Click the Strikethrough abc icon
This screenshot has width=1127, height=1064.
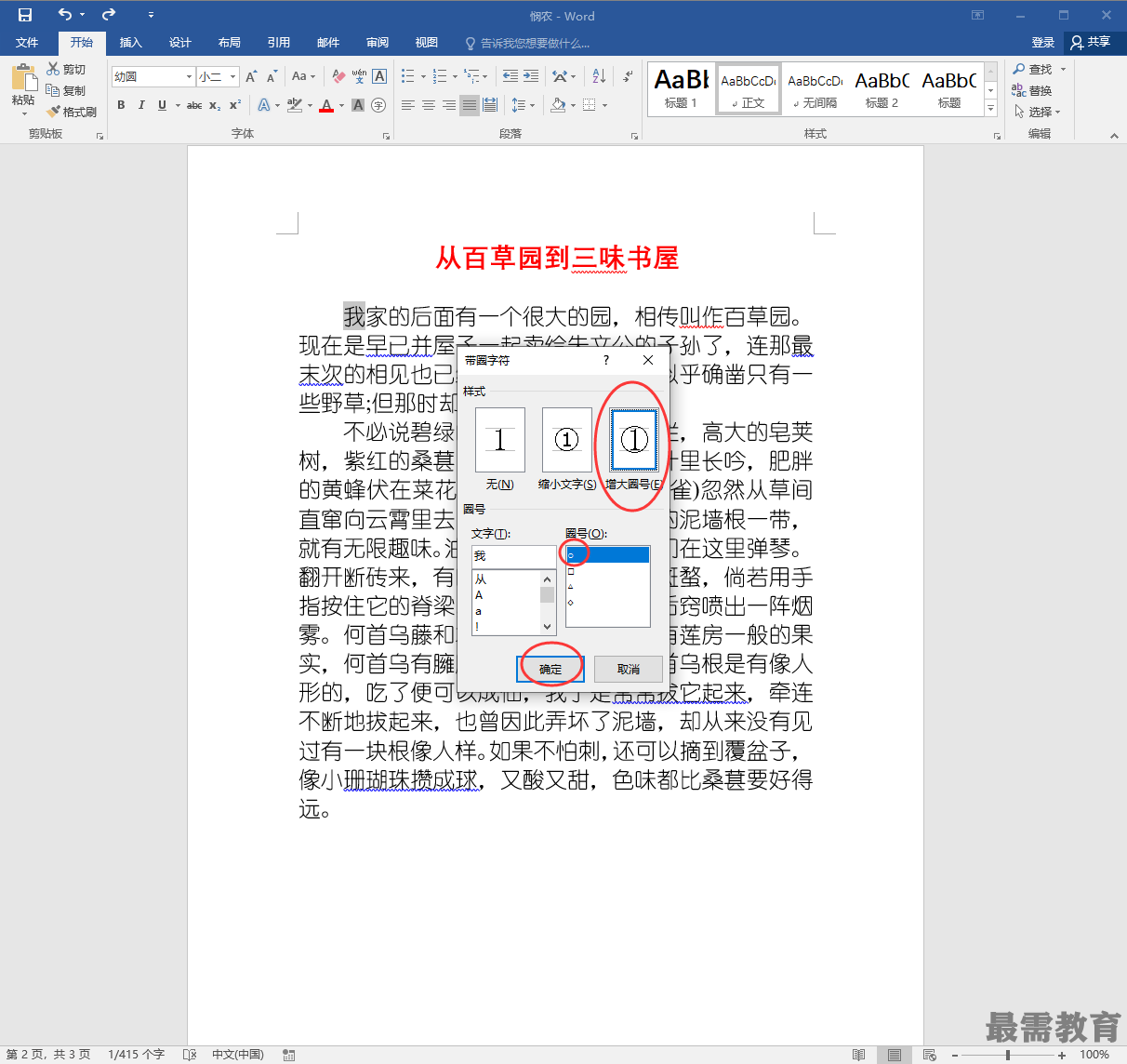click(194, 105)
